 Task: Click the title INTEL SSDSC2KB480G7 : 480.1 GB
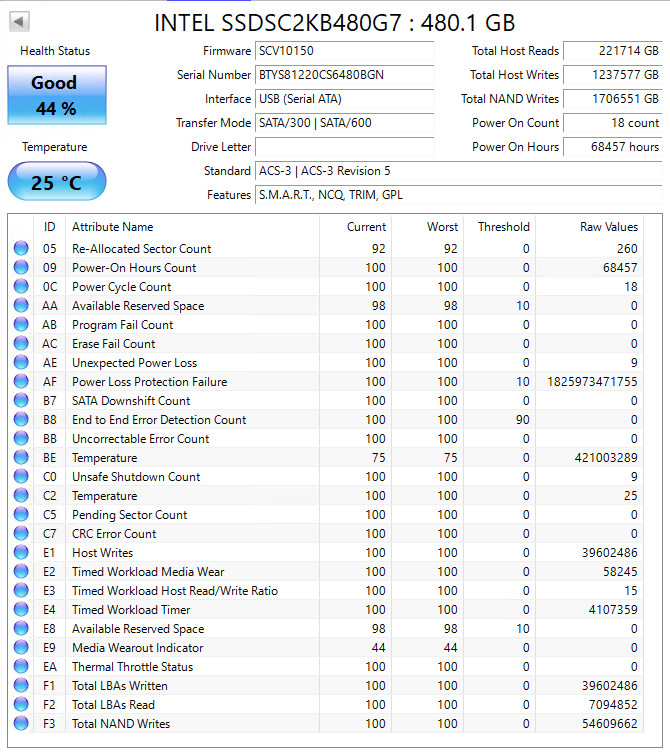[335, 23]
